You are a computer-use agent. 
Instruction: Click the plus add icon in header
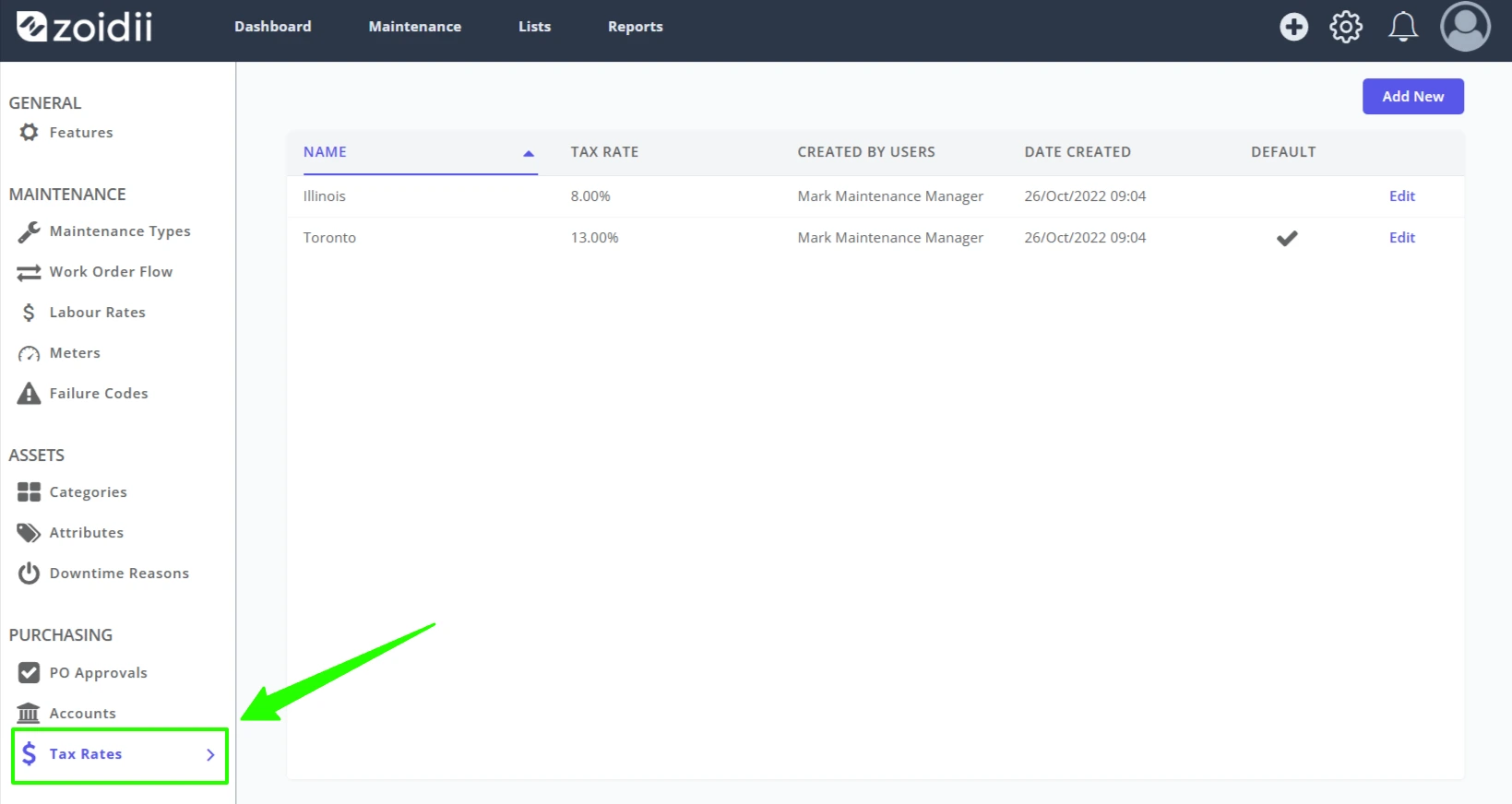coord(1293,27)
